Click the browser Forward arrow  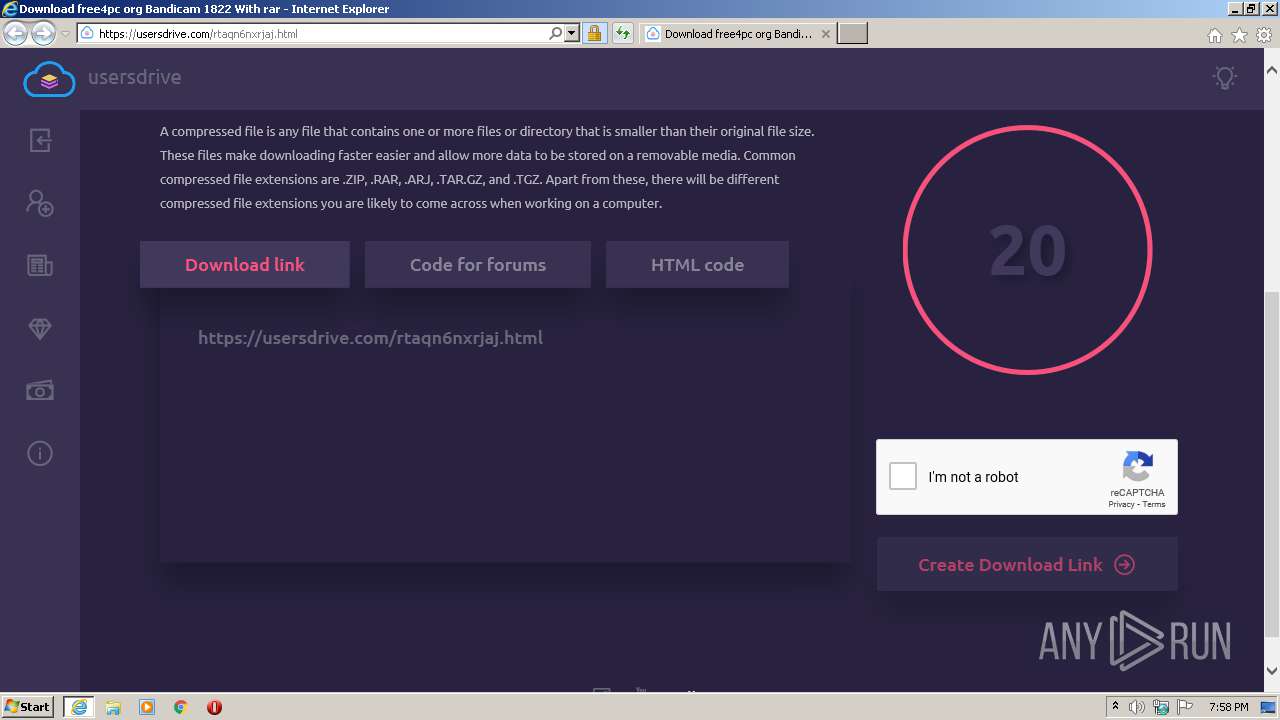(x=43, y=34)
